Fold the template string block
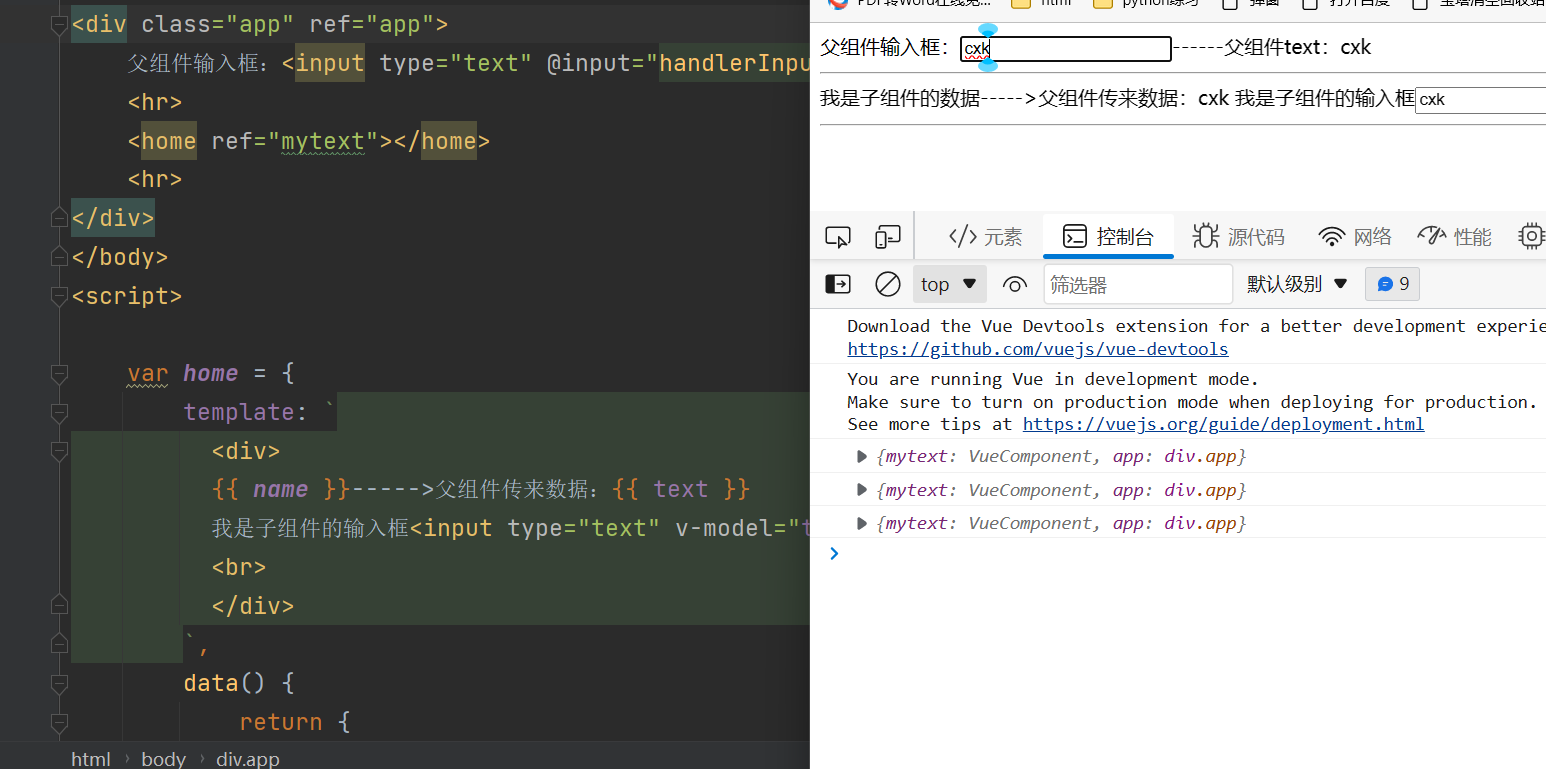Image resolution: width=1546 pixels, height=769 pixels. pos(59,412)
